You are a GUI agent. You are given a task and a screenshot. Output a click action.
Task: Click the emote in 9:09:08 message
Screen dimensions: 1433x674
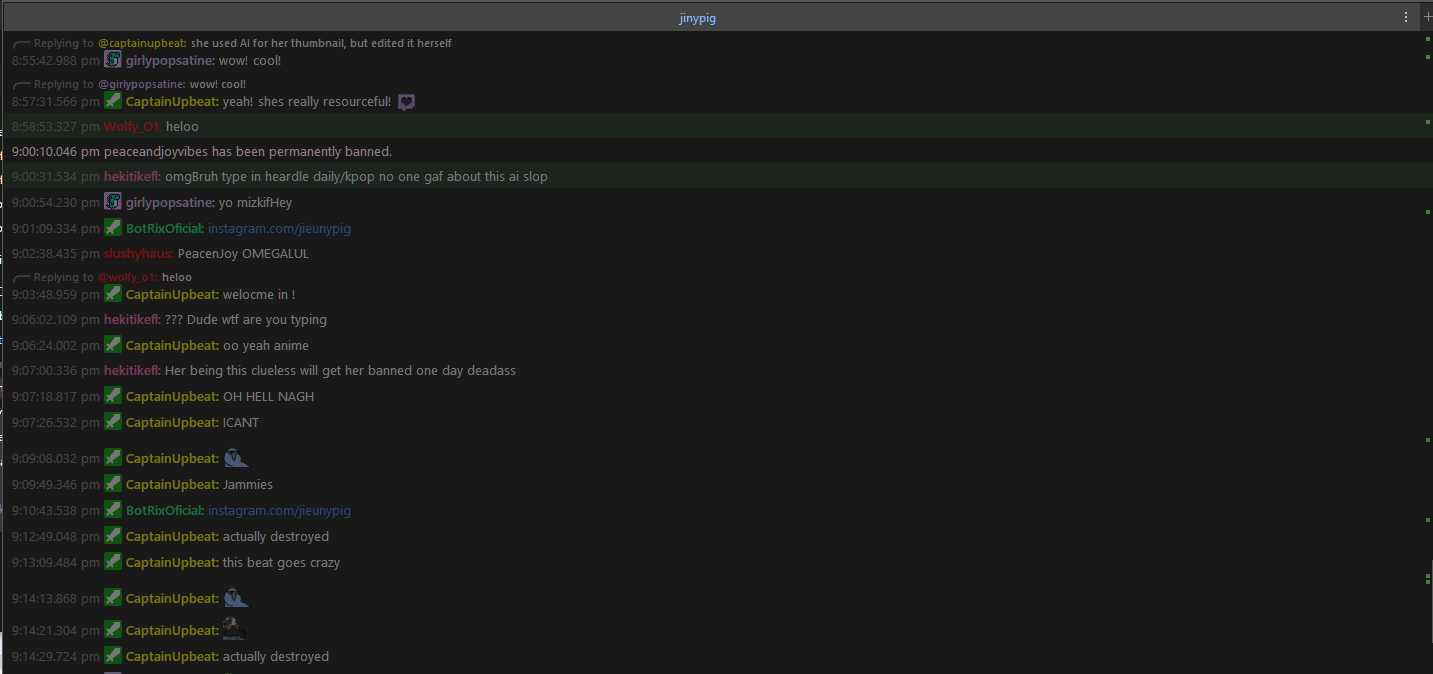click(236, 457)
